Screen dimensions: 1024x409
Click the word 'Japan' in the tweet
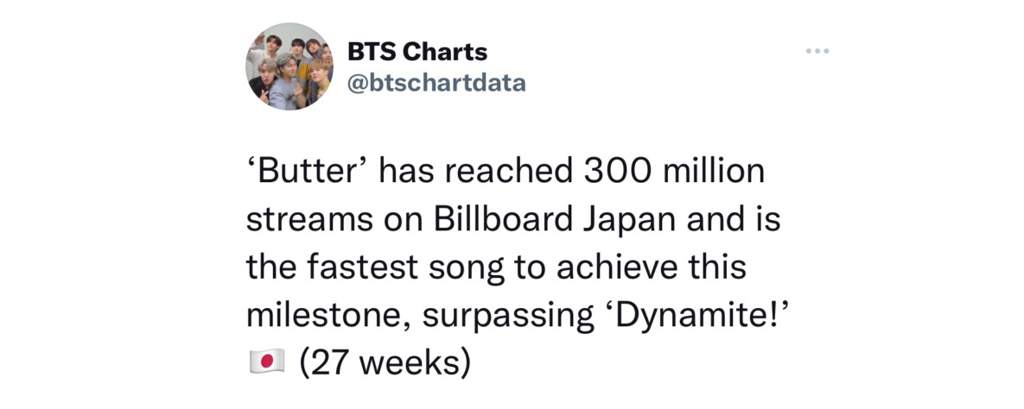tap(624, 222)
